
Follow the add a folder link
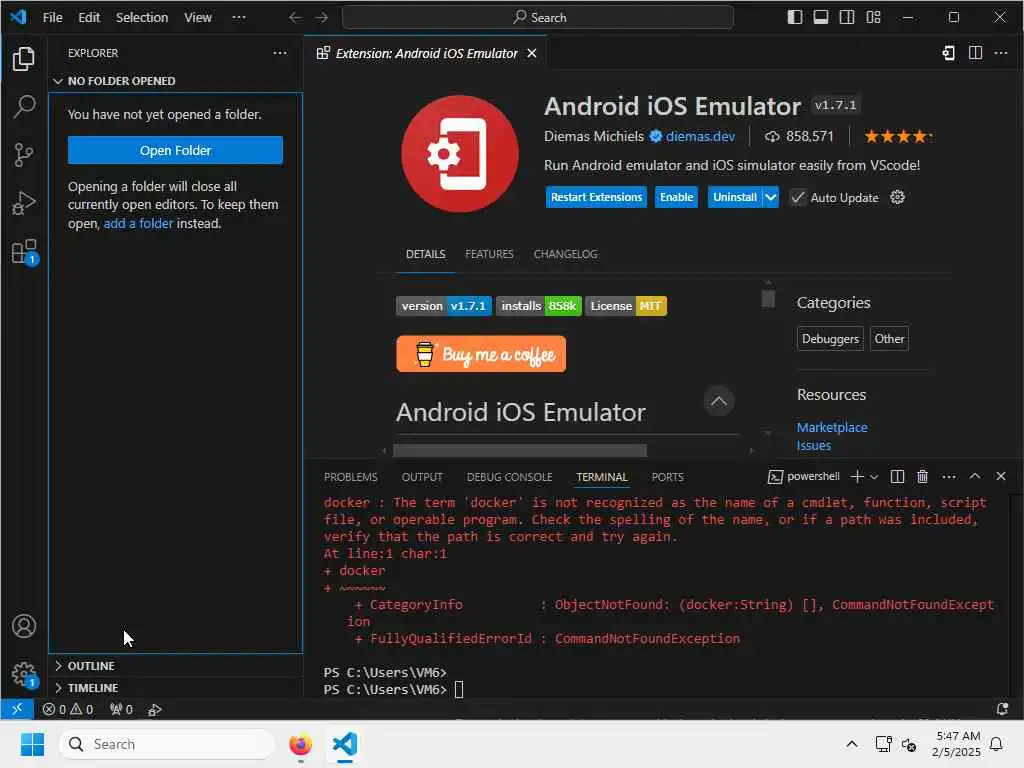138,223
